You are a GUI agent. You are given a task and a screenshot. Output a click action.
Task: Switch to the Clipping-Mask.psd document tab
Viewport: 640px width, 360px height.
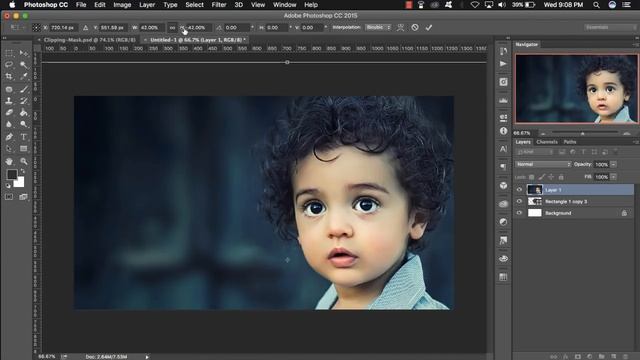(x=89, y=40)
